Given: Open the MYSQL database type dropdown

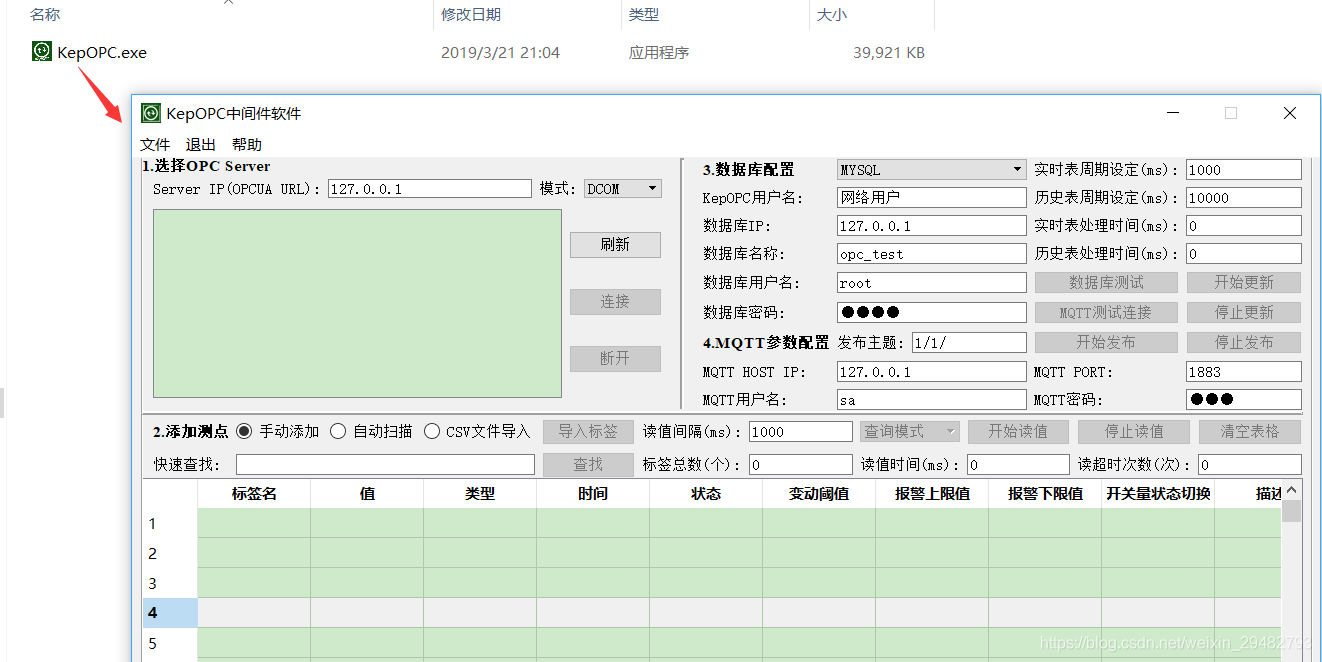Looking at the screenshot, I should coord(932,170).
